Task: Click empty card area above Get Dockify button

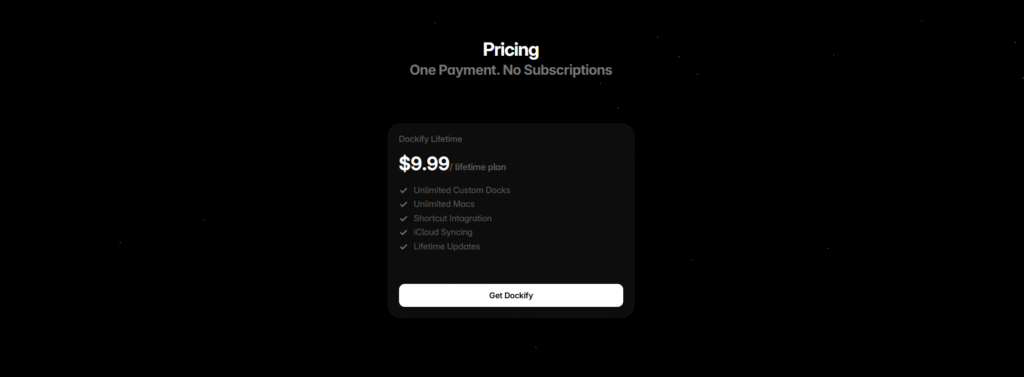Action: 511,268
